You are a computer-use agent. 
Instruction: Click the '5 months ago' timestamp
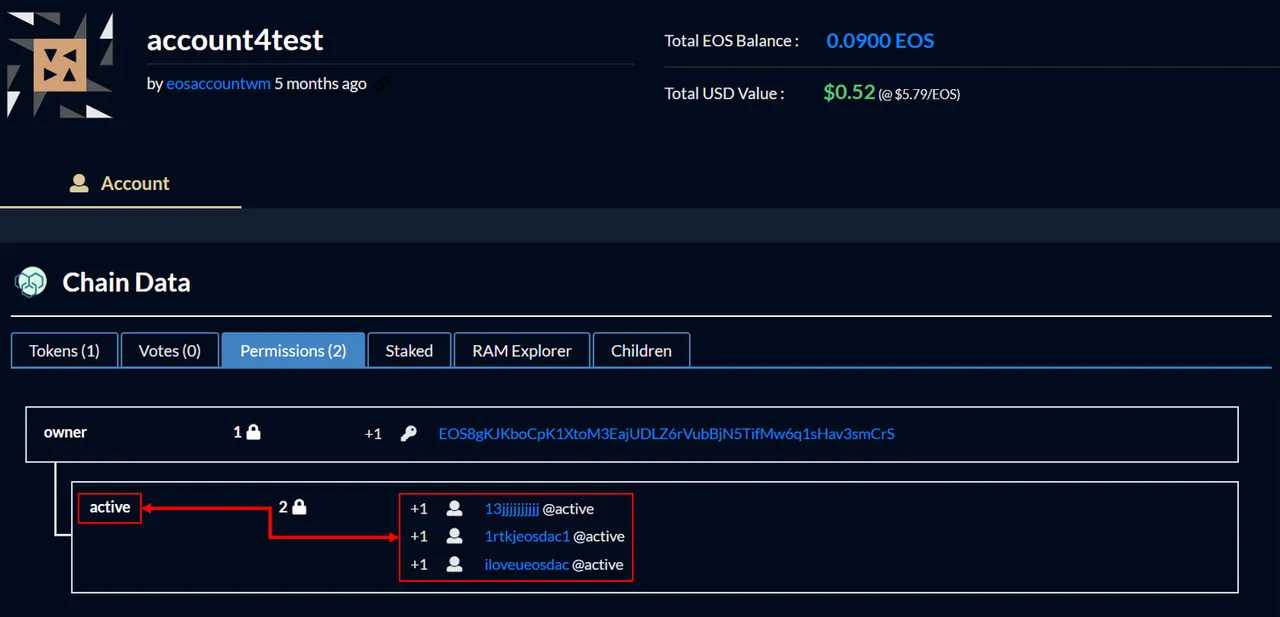pos(321,84)
